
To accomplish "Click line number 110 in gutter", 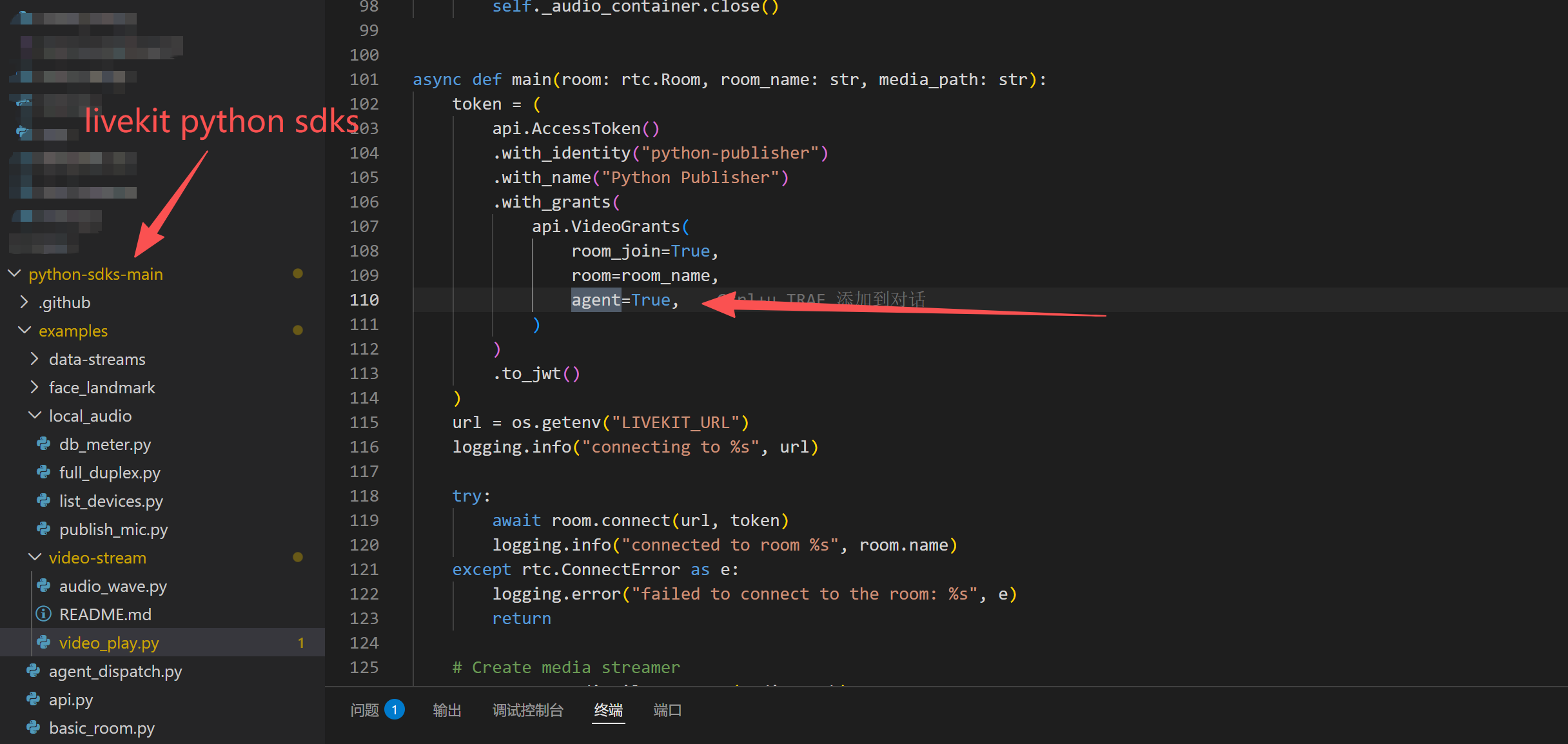I will (x=364, y=300).
